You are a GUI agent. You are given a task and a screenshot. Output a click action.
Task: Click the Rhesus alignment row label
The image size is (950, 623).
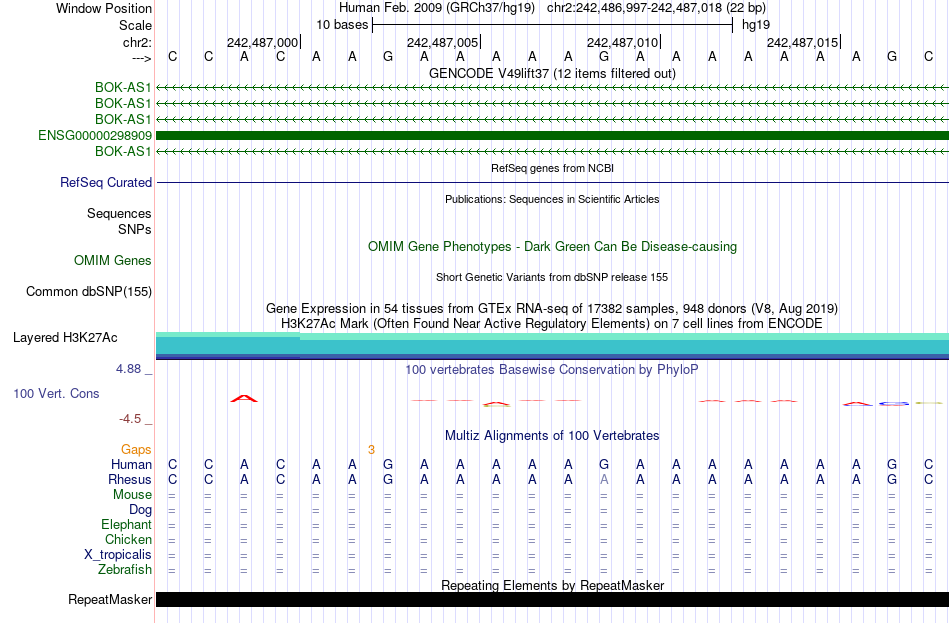[x=130, y=480]
